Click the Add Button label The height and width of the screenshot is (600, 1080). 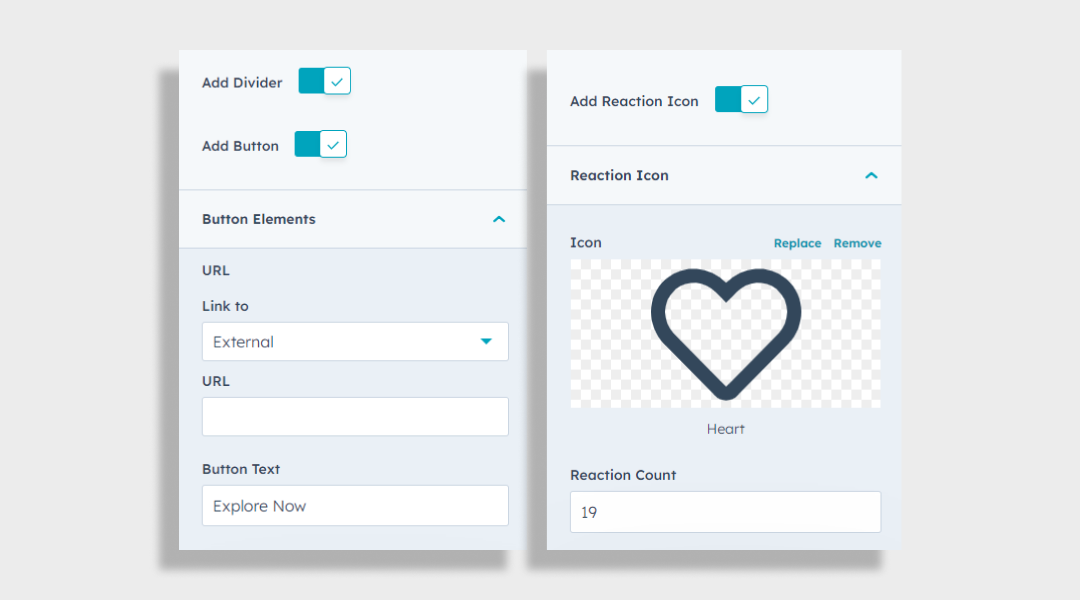[x=240, y=146]
